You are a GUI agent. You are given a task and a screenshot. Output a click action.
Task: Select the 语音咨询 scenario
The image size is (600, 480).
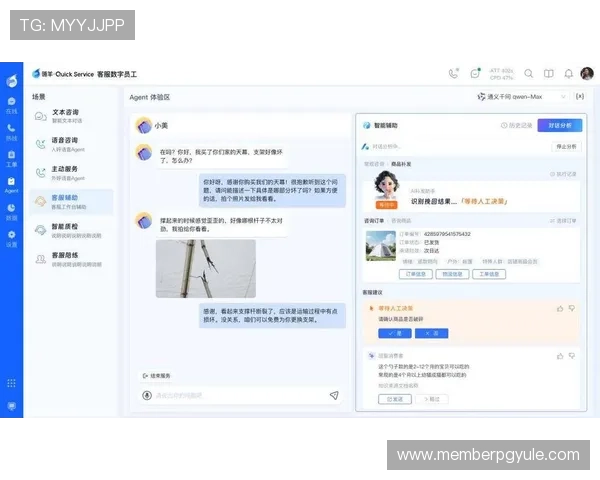click(x=72, y=144)
